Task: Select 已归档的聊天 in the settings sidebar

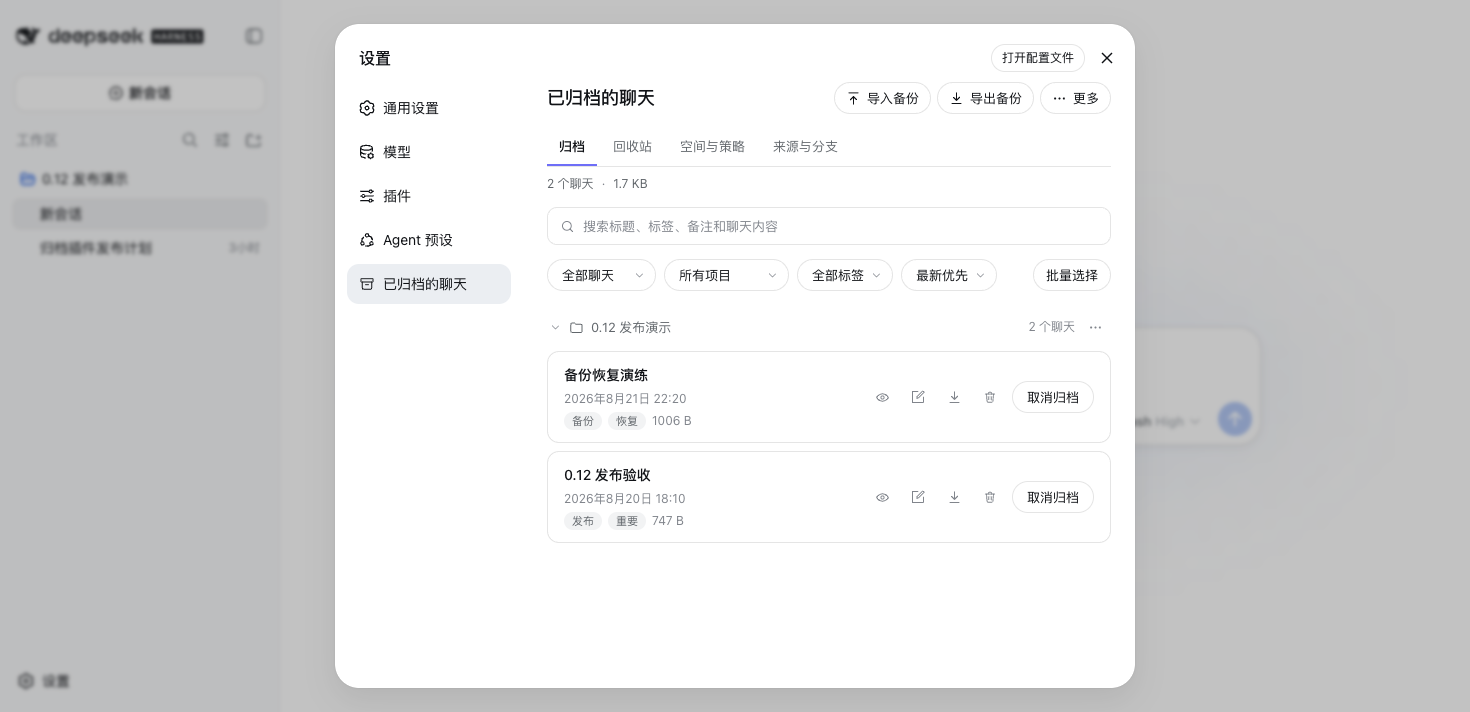Action: (429, 284)
